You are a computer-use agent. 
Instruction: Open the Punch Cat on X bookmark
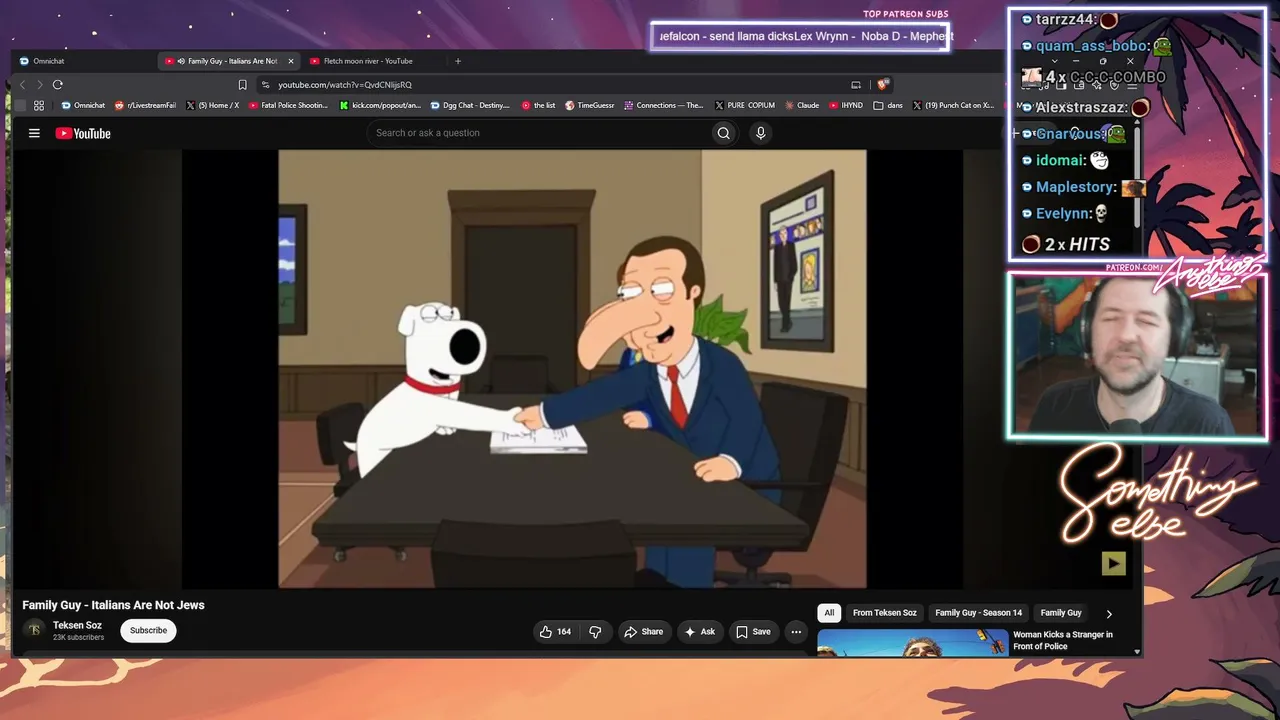coord(954,105)
